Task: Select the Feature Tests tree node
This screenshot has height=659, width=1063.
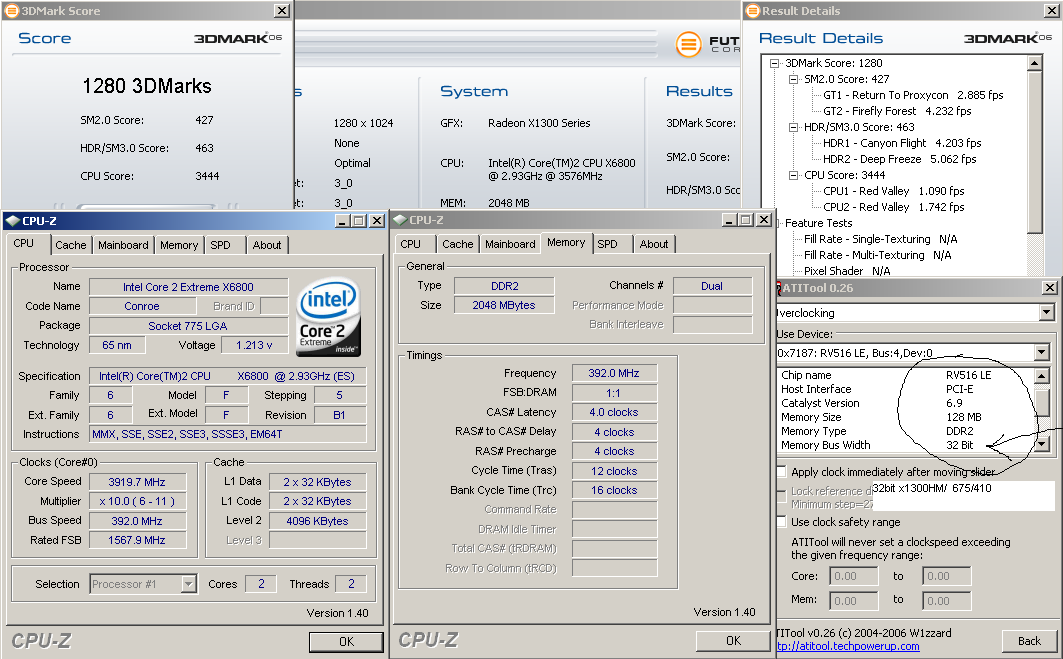Action: 818,223
